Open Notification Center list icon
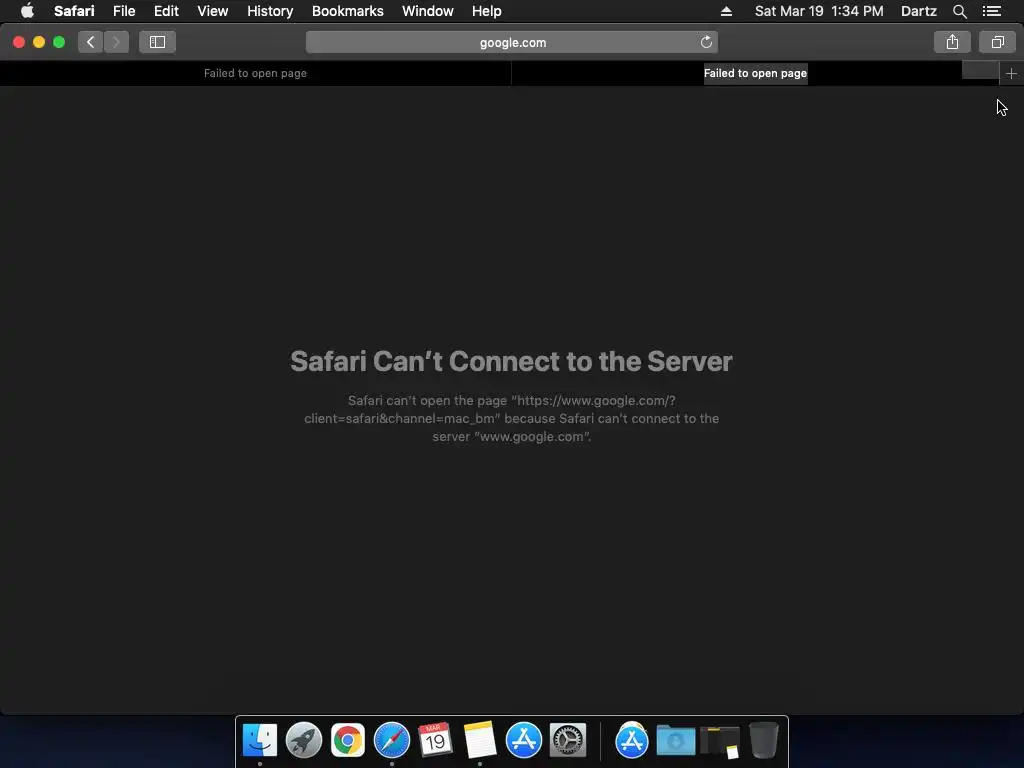This screenshot has height=768, width=1024. click(992, 11)
